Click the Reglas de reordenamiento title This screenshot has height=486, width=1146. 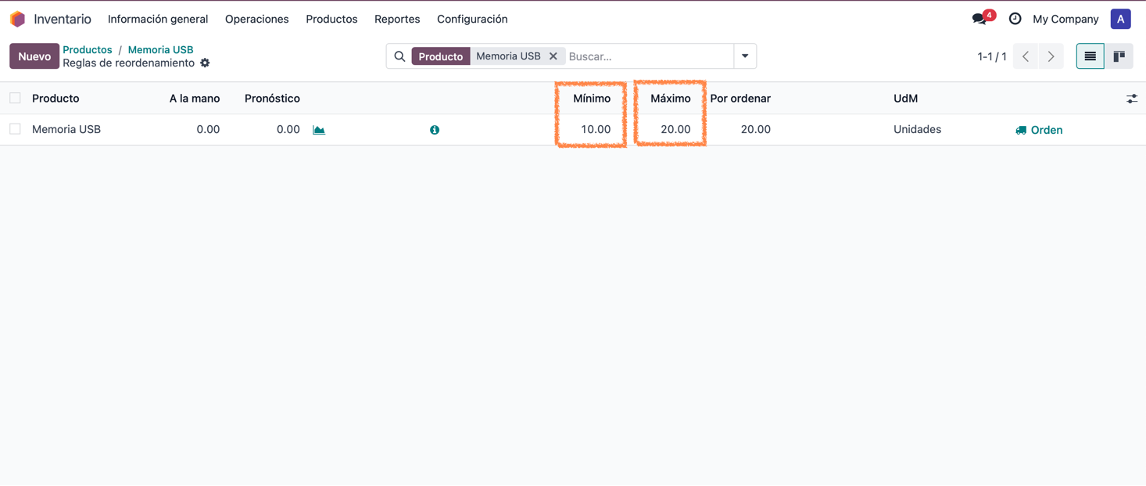click(x=129, y=63)
